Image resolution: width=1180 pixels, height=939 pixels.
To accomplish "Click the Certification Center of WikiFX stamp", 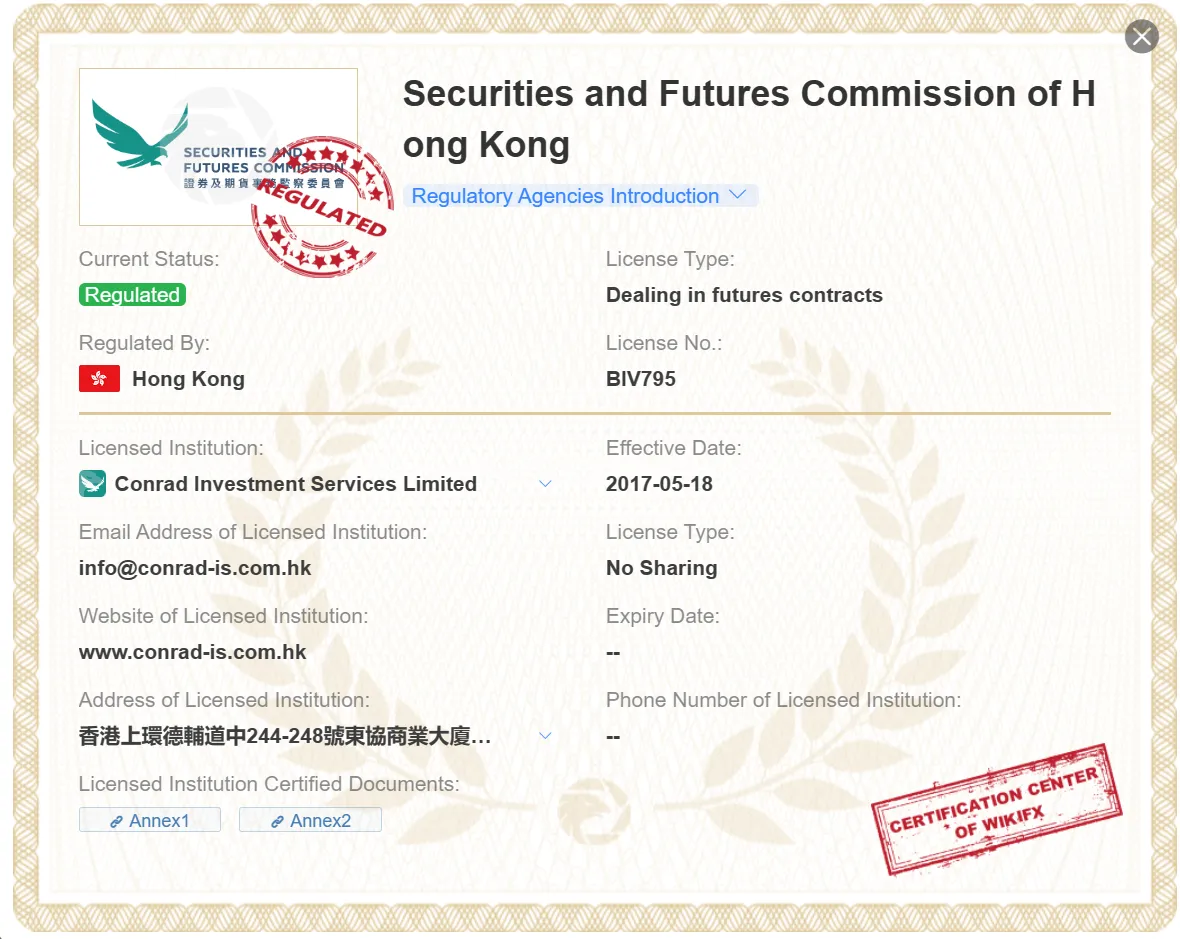I will pyautogui.click(x=996, y=810).
